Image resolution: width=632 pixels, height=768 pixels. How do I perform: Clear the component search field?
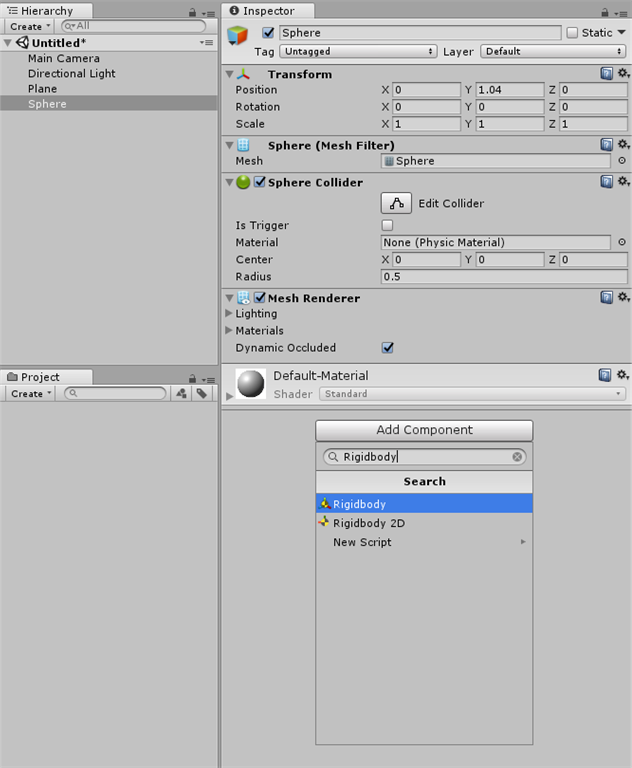[517, 456]
